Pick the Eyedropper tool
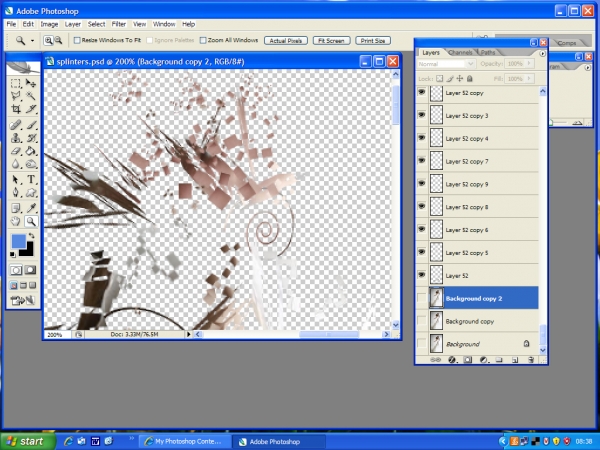This screenshot has height=450, width=600. pyautogui.click(x=31, y=208)
